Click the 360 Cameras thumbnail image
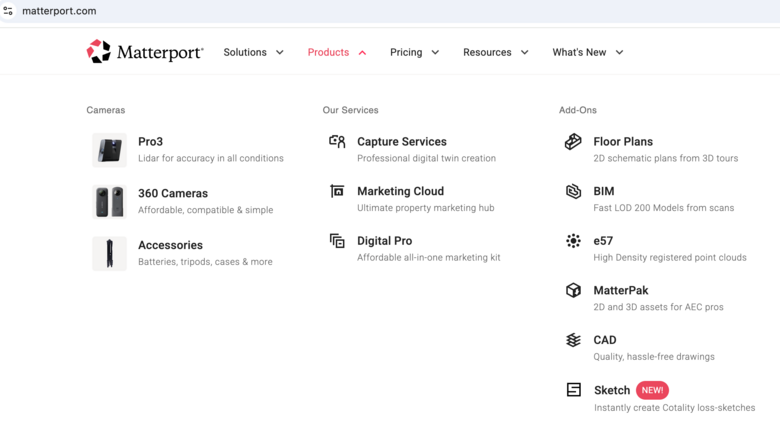The width and height of the screenshot is (780, 432). click(x=109, y=202)
